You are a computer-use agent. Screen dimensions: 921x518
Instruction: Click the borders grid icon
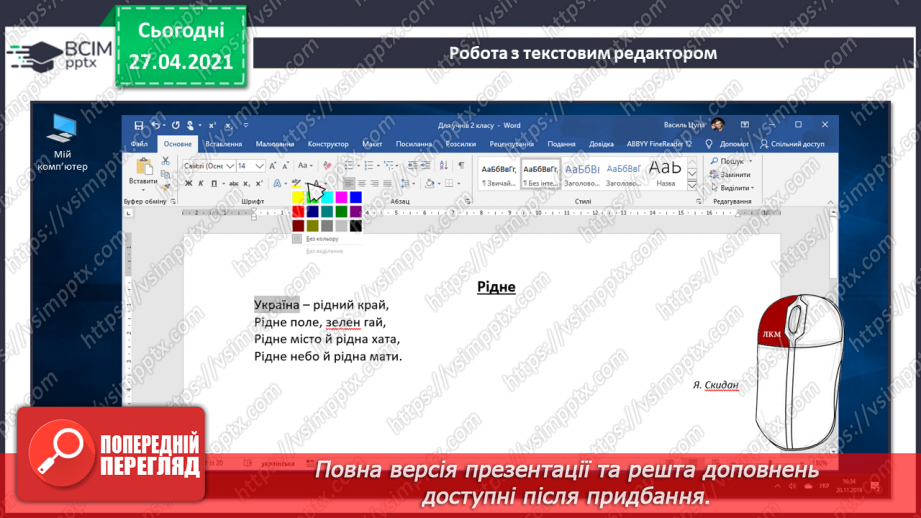tap(449, 184)
